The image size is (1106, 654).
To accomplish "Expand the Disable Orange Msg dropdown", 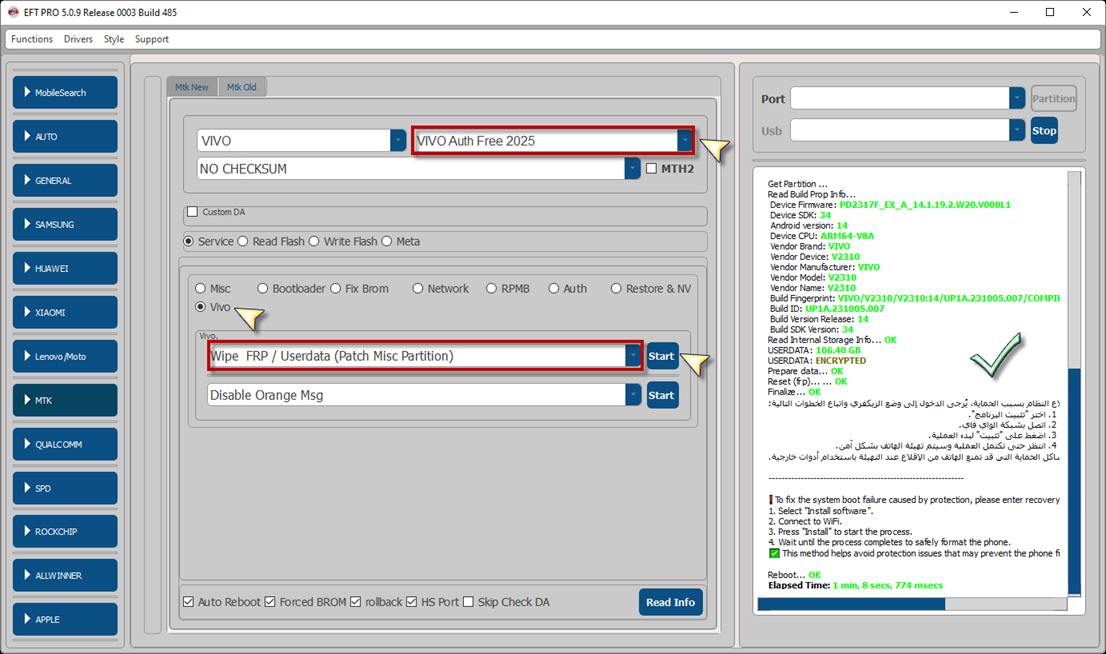I will pos(633,394).
